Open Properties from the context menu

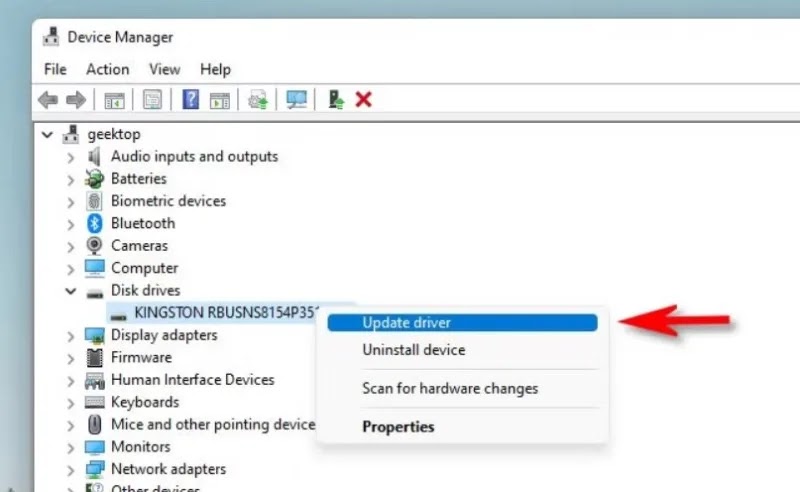(x=398, y=427)
